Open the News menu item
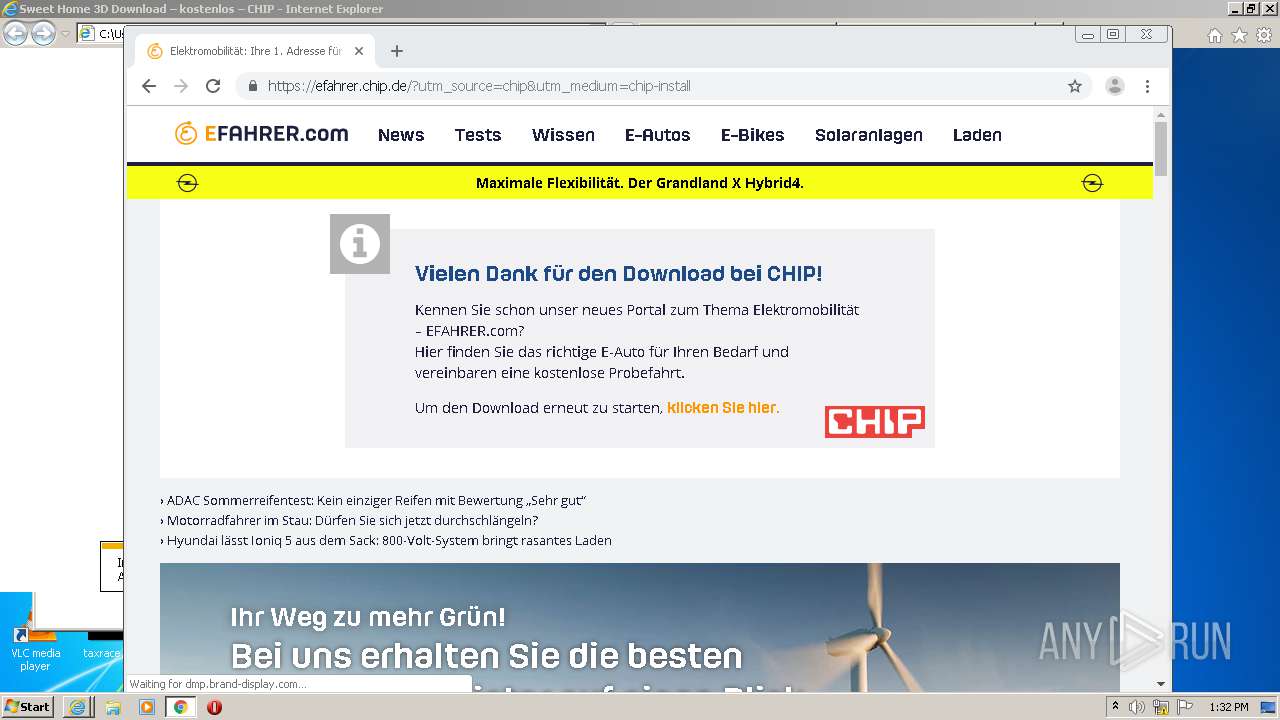Viewport: 1280px width, 720px height. [x=401, y=135]
